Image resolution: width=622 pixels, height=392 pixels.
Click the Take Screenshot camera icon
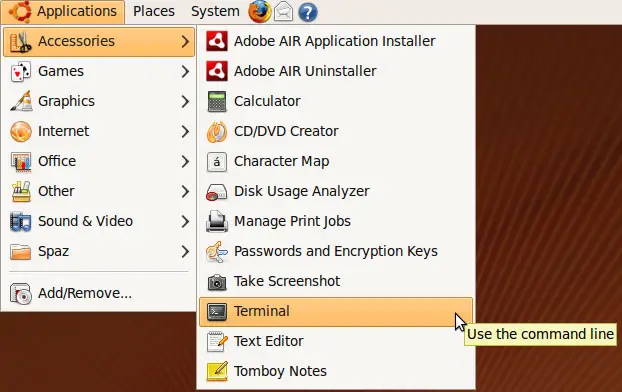coord(217,282)
